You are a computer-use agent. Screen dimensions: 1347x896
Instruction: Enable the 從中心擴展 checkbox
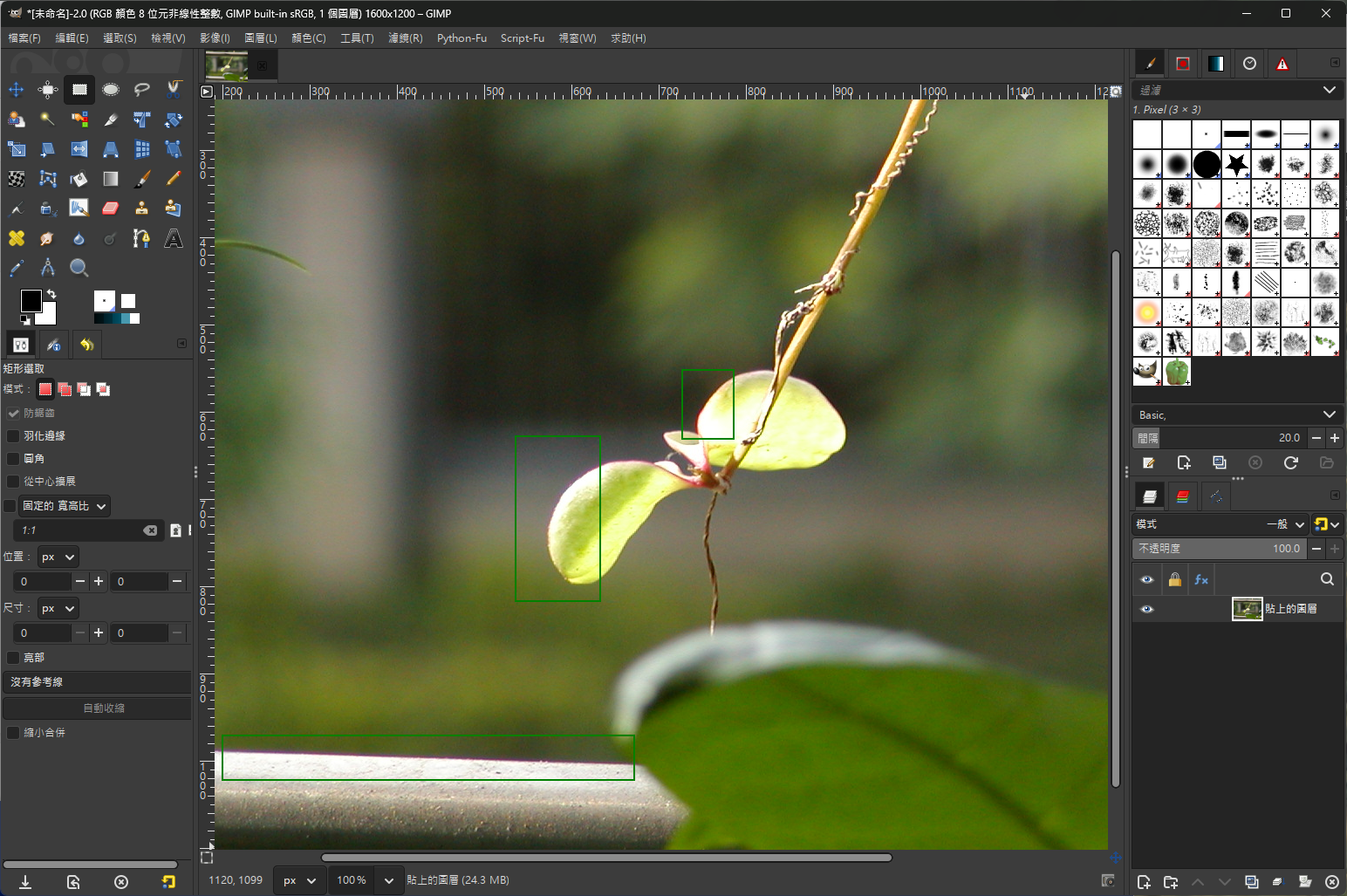[x=13, y=481]
